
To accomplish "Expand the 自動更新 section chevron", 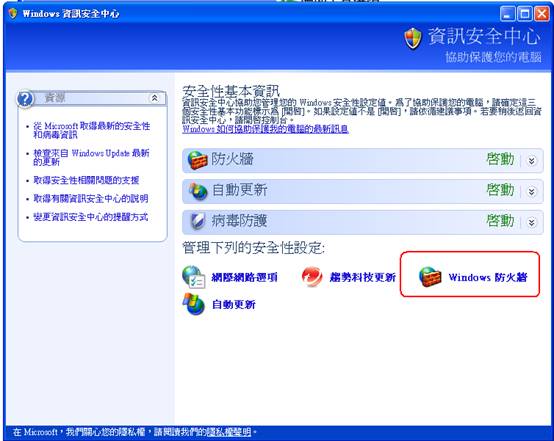I will pyautogui.click(x=531, y=192).
